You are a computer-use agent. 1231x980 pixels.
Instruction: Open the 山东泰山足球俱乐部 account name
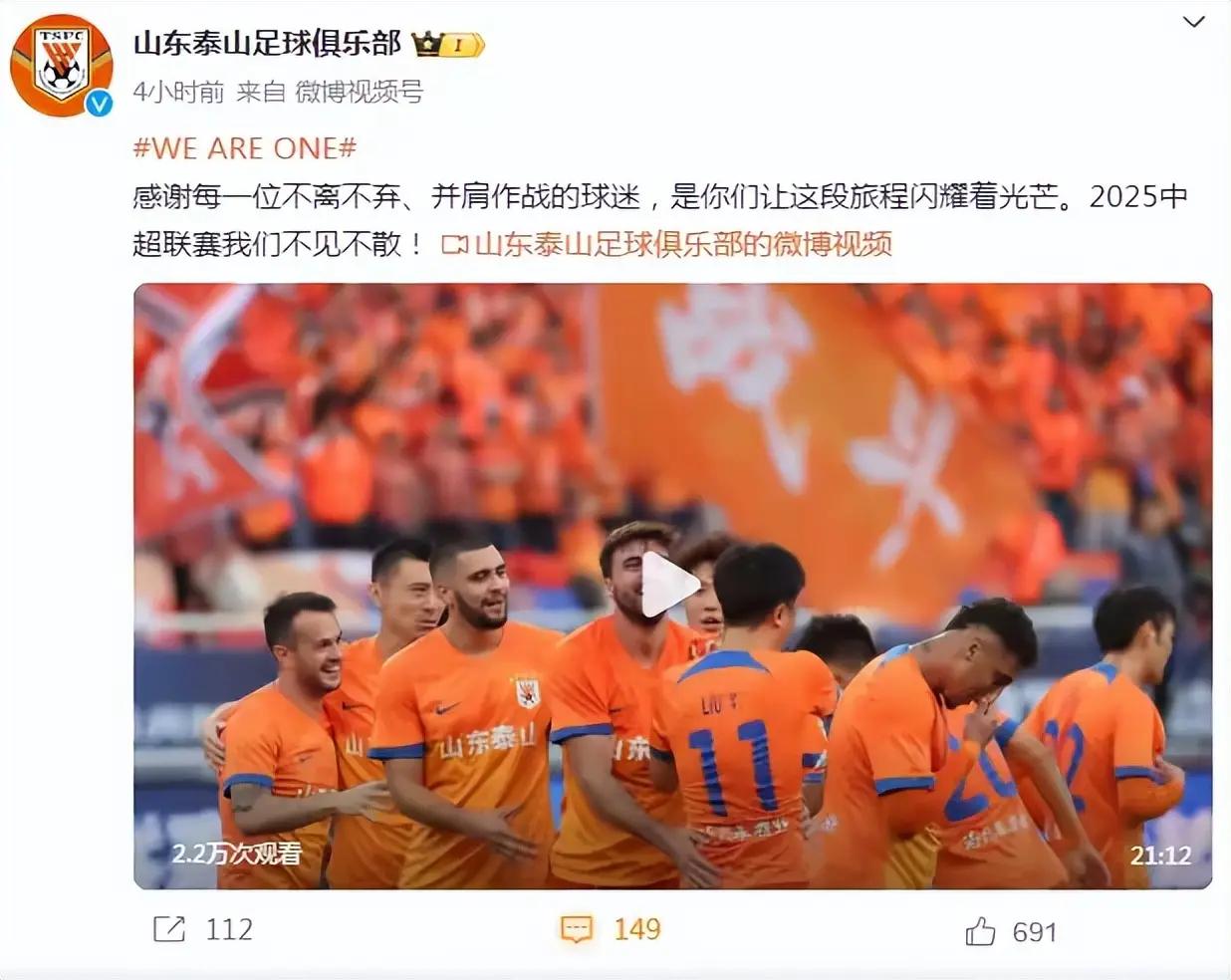pos(267,44)
